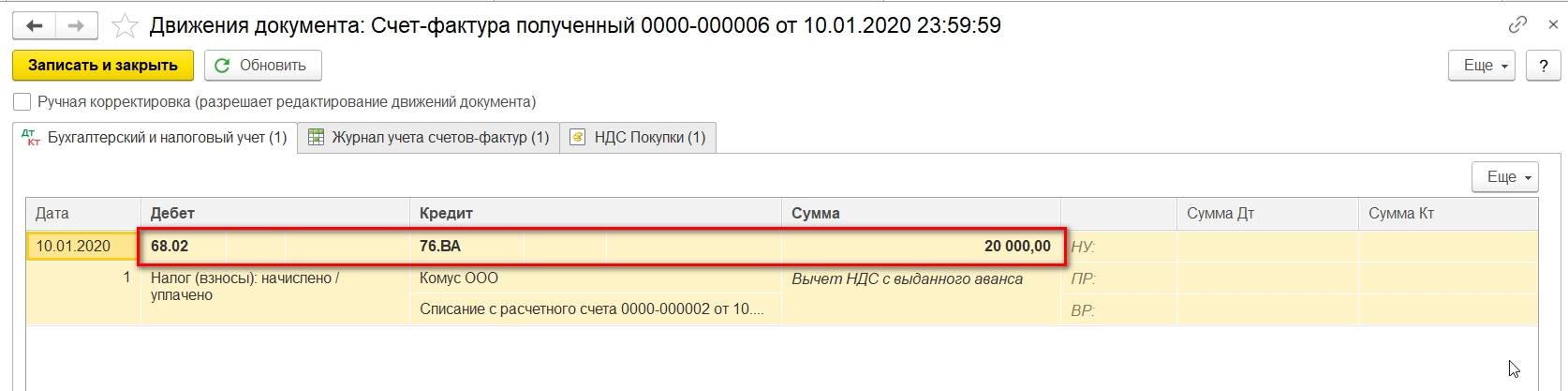Open help with question mark button
Image resolution: width=1568 pixels, height=391 pixels.
(x=1543, y=66)
